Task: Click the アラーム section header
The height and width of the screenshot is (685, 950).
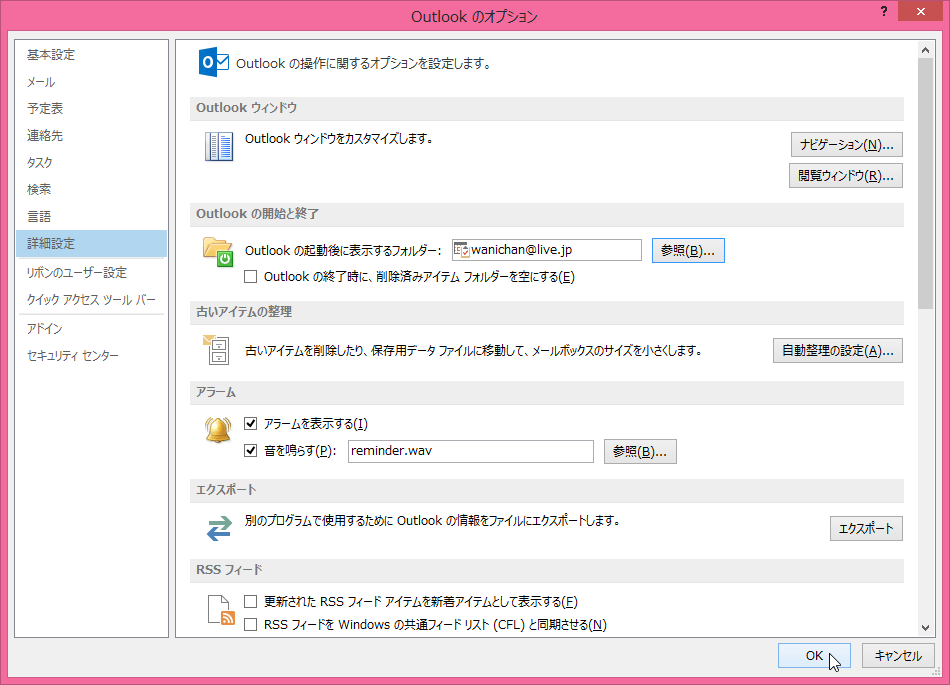Action: (546, 392)
